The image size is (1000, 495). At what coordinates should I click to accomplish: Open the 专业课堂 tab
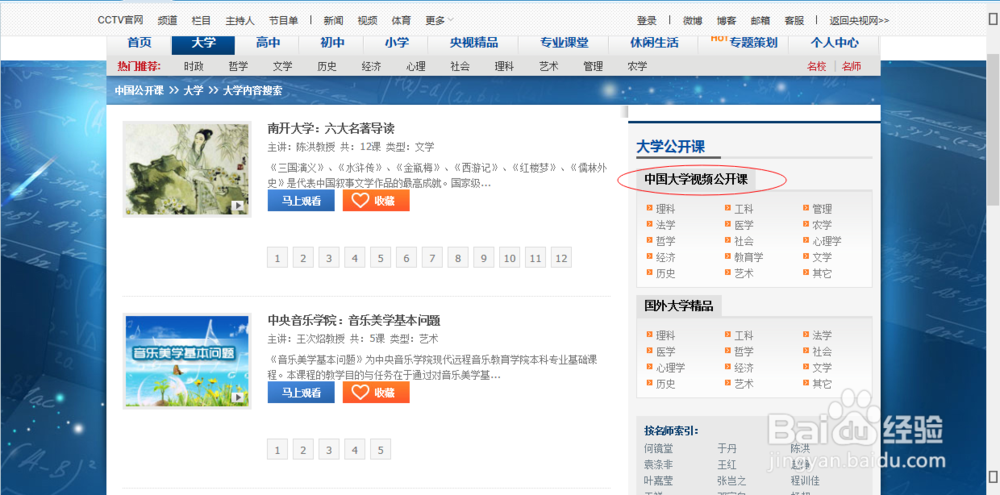[x=564, y=43]
